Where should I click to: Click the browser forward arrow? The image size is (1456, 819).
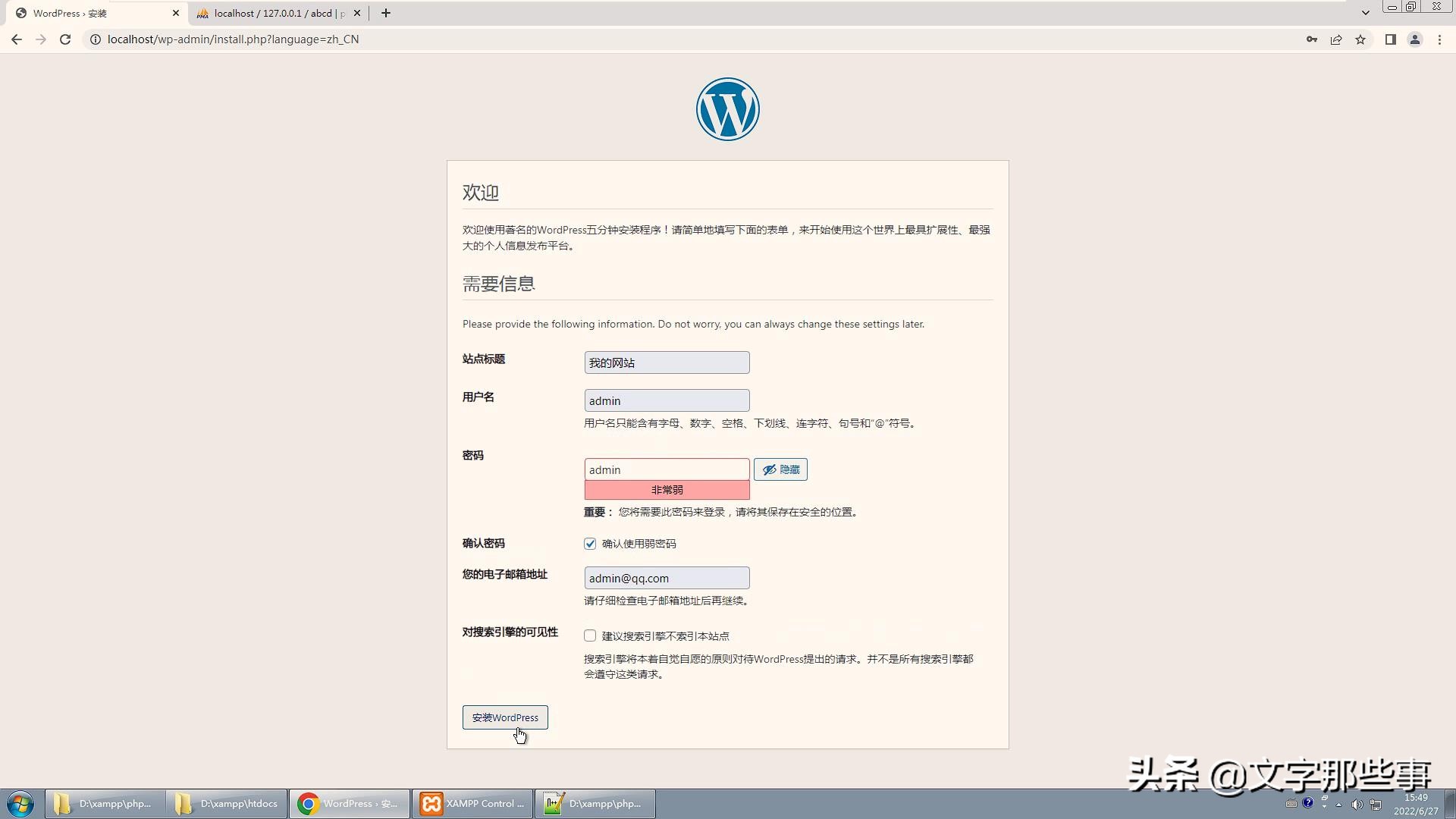pyautogui.click(x=41, y=39)
